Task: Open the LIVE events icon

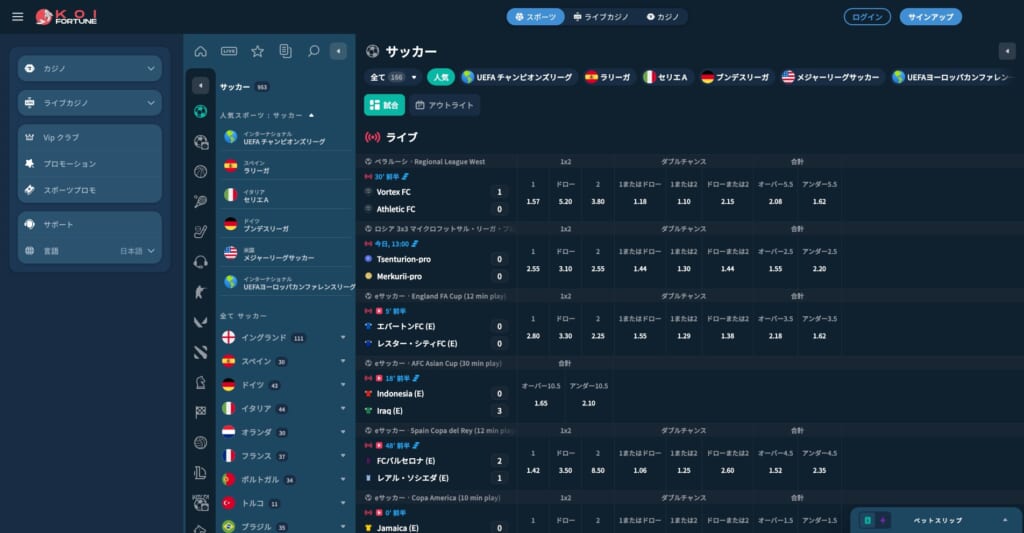Action: coord(229,51)
